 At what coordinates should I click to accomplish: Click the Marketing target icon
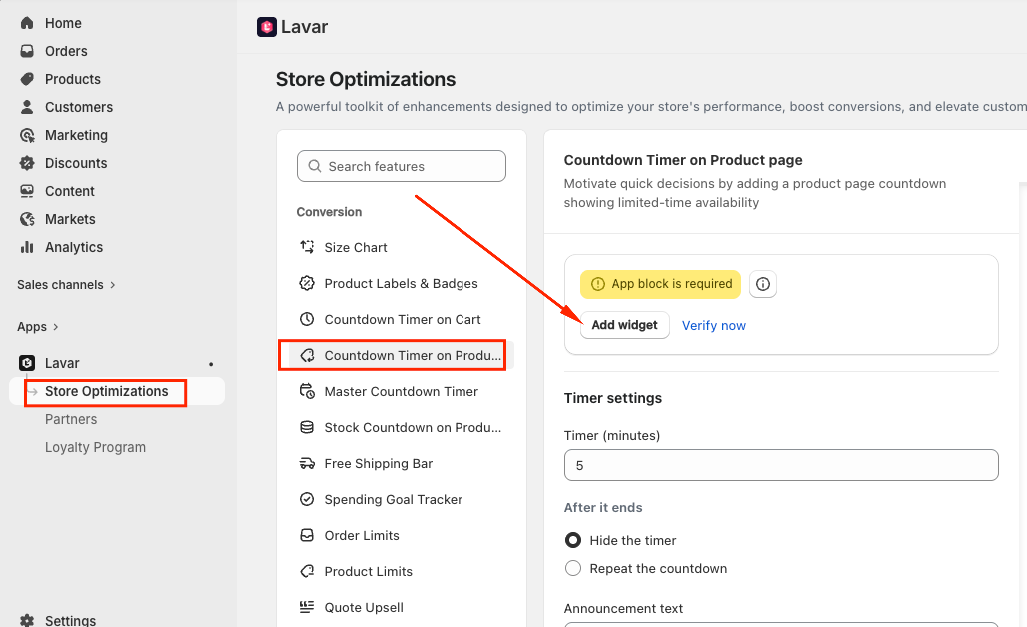(x=27, y=135)
